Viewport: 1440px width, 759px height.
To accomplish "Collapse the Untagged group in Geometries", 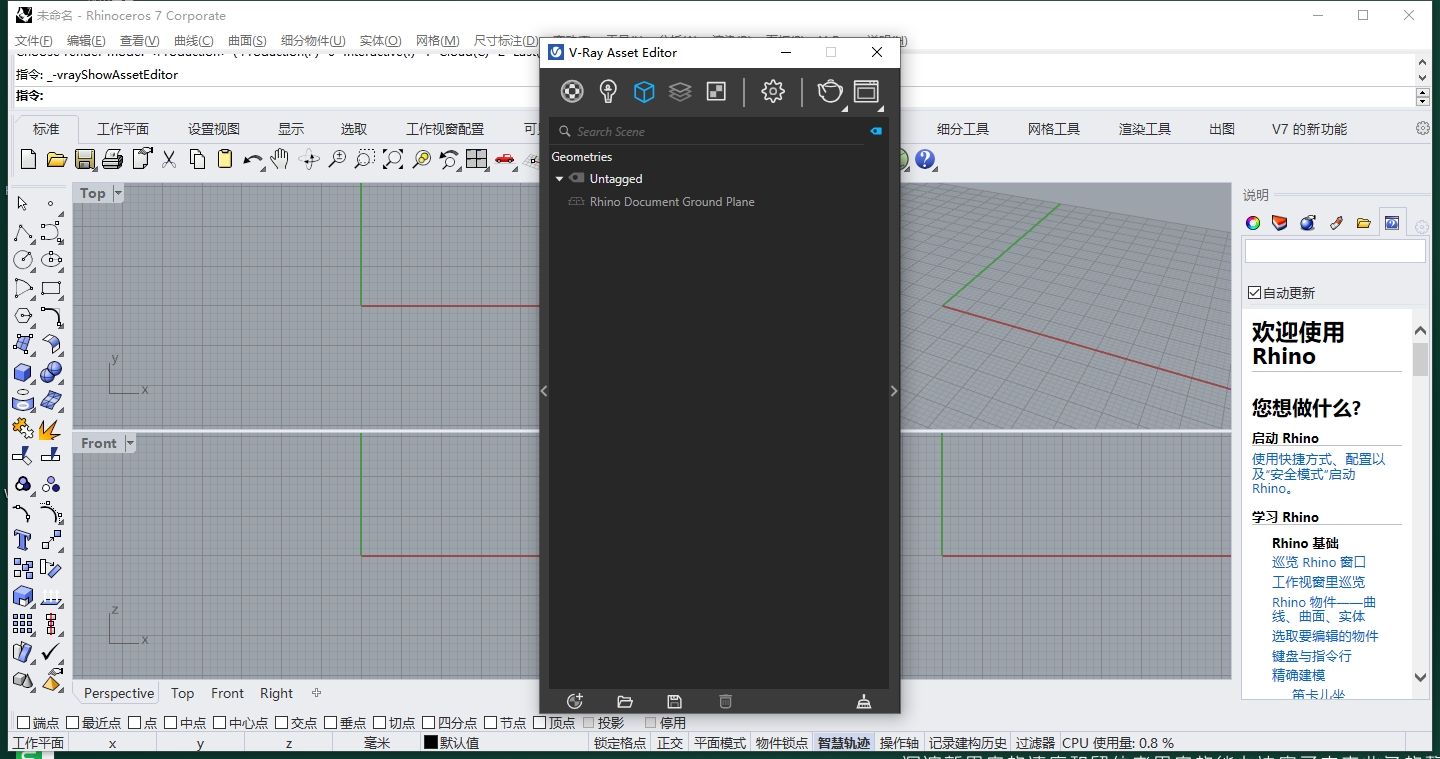I will tap(559, 179).
